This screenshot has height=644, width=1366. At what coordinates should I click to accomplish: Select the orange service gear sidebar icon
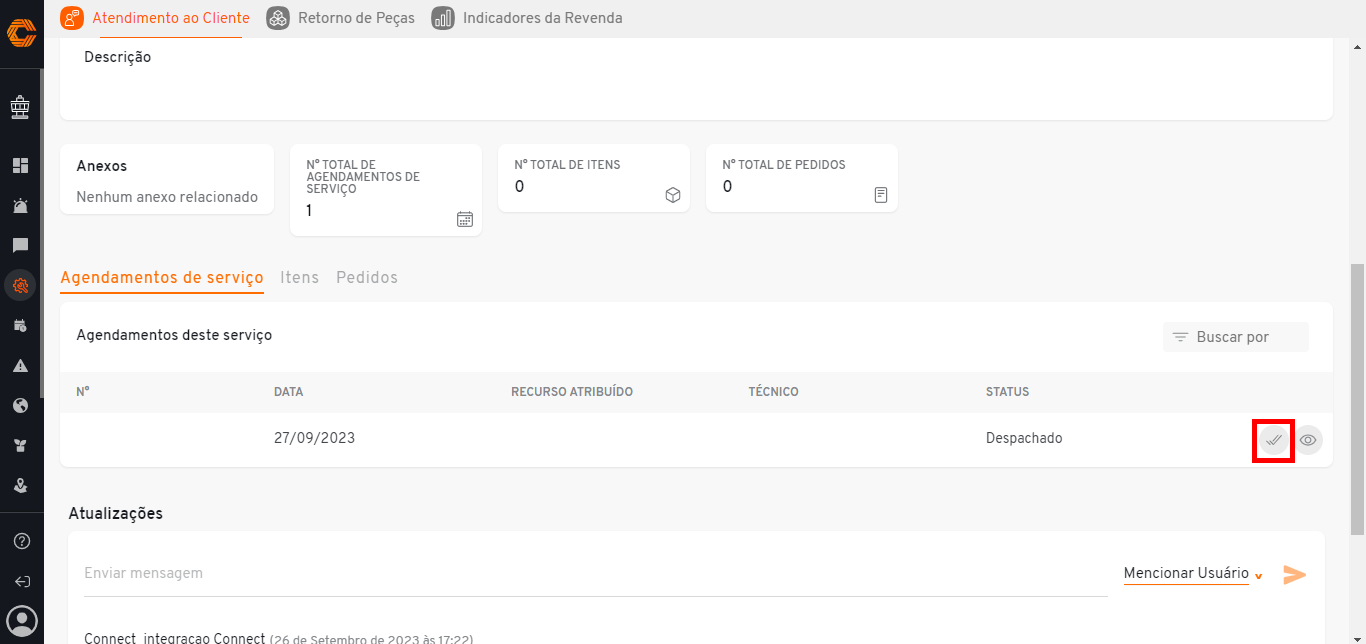20,286
